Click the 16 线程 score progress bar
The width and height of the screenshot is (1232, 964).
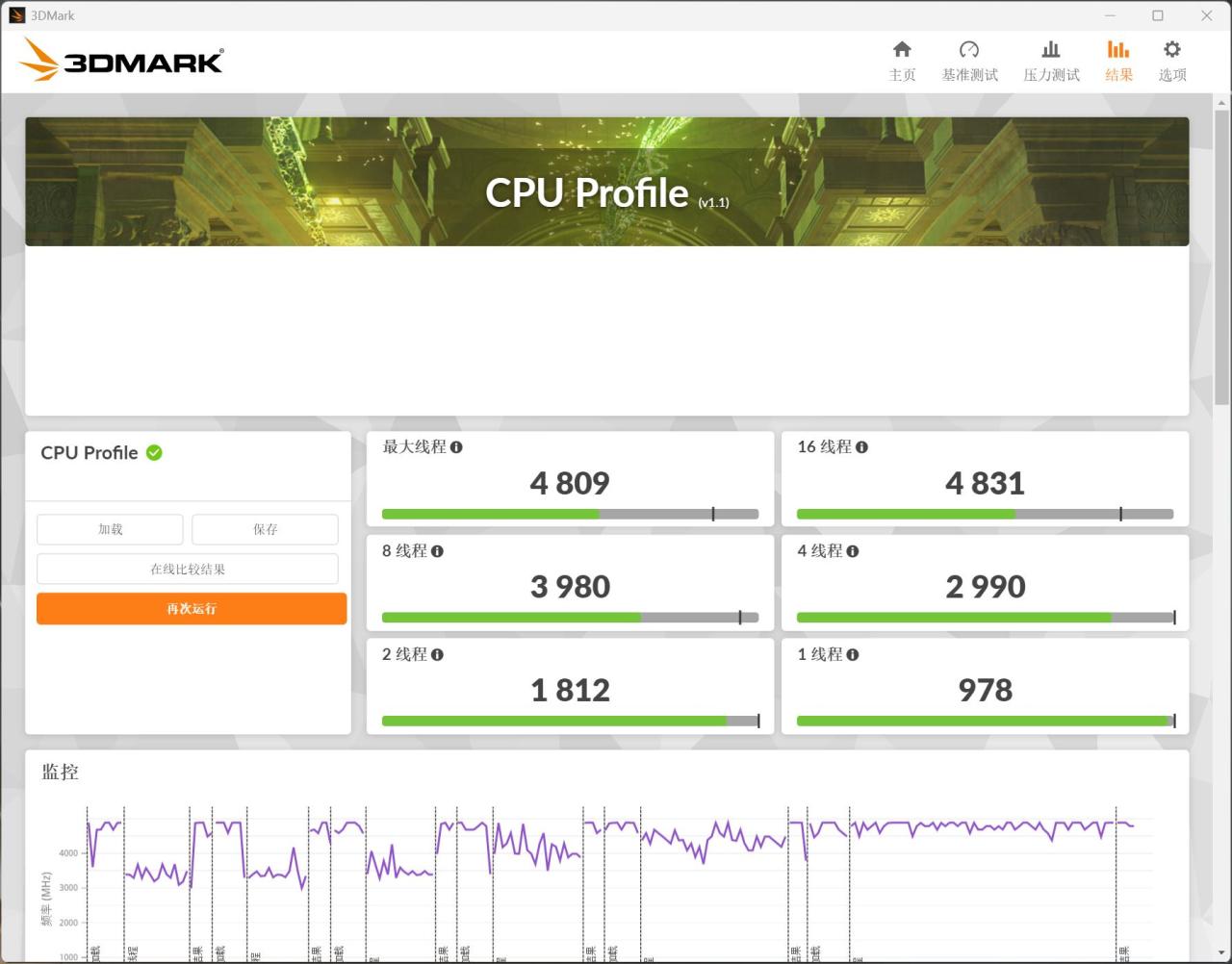pyautogui.click(x=985, y=514)
